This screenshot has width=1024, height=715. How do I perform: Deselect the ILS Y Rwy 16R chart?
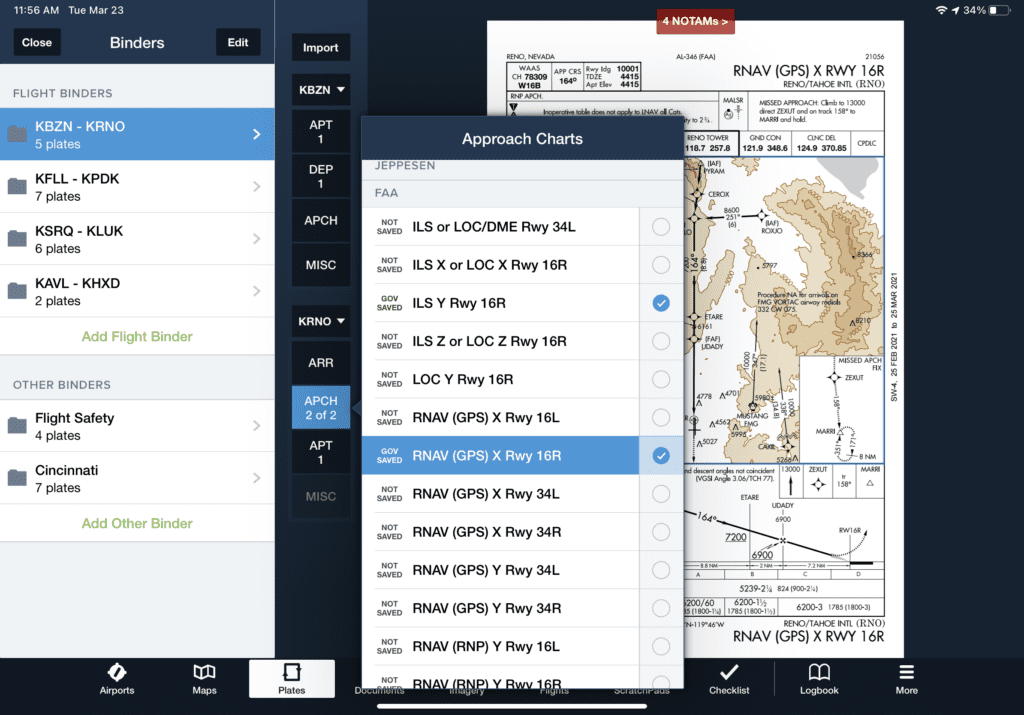point(660,303)
